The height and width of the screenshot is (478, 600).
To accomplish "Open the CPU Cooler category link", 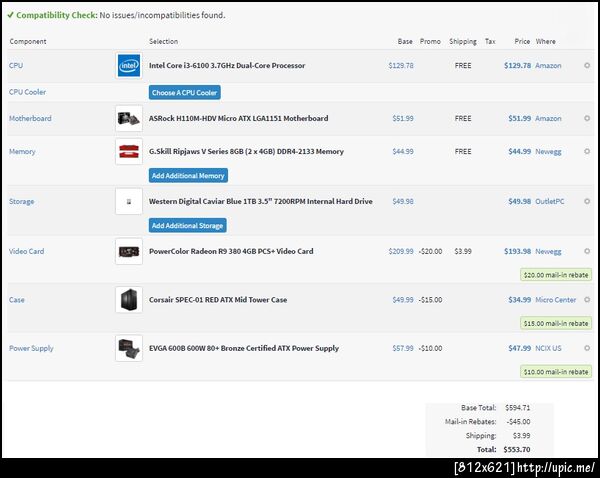I will (27, 92).
